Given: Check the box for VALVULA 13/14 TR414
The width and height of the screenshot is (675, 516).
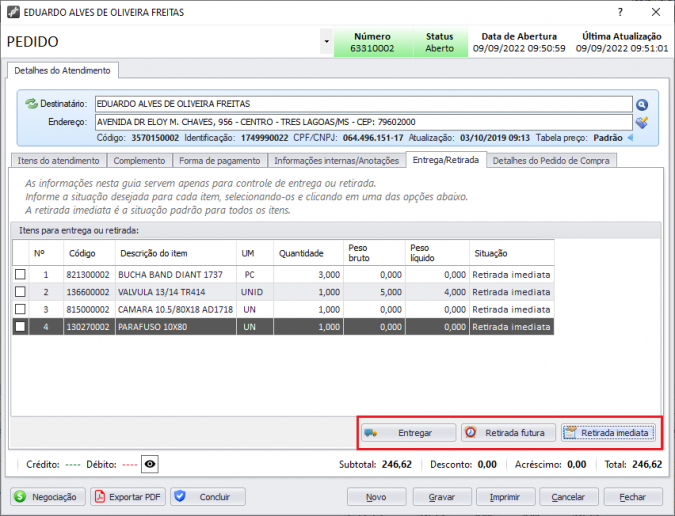Looking at the screenshot, I should pyautogui.click(x=20, y=292).
